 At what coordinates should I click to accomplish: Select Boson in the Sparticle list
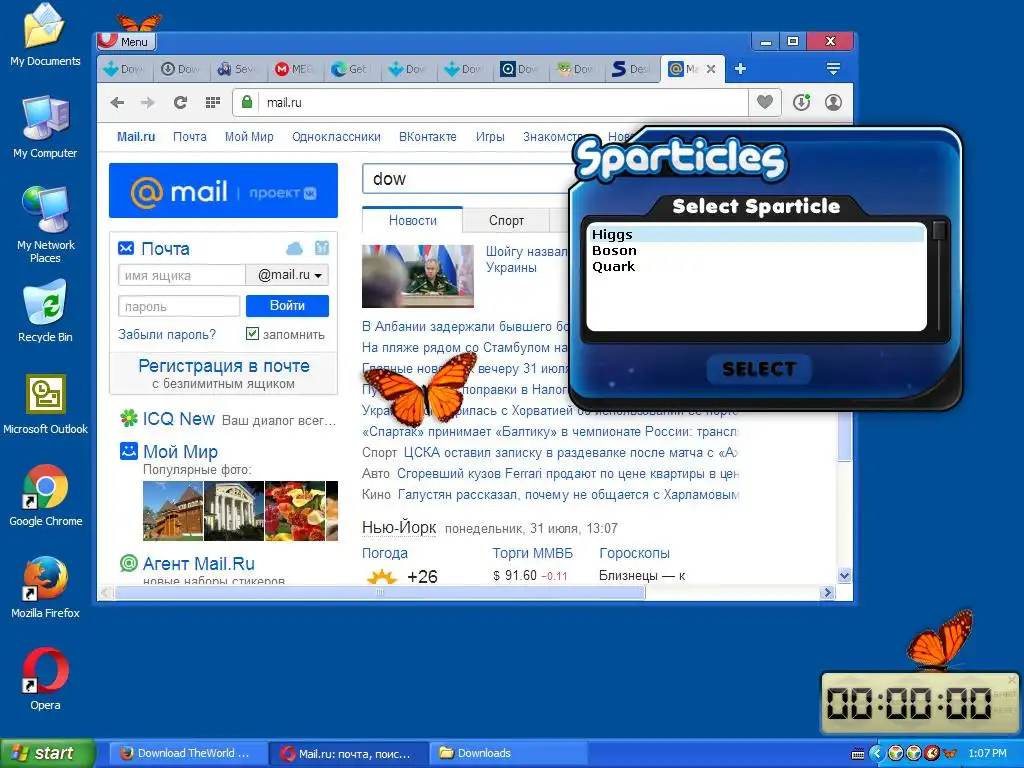coord(756,250)
